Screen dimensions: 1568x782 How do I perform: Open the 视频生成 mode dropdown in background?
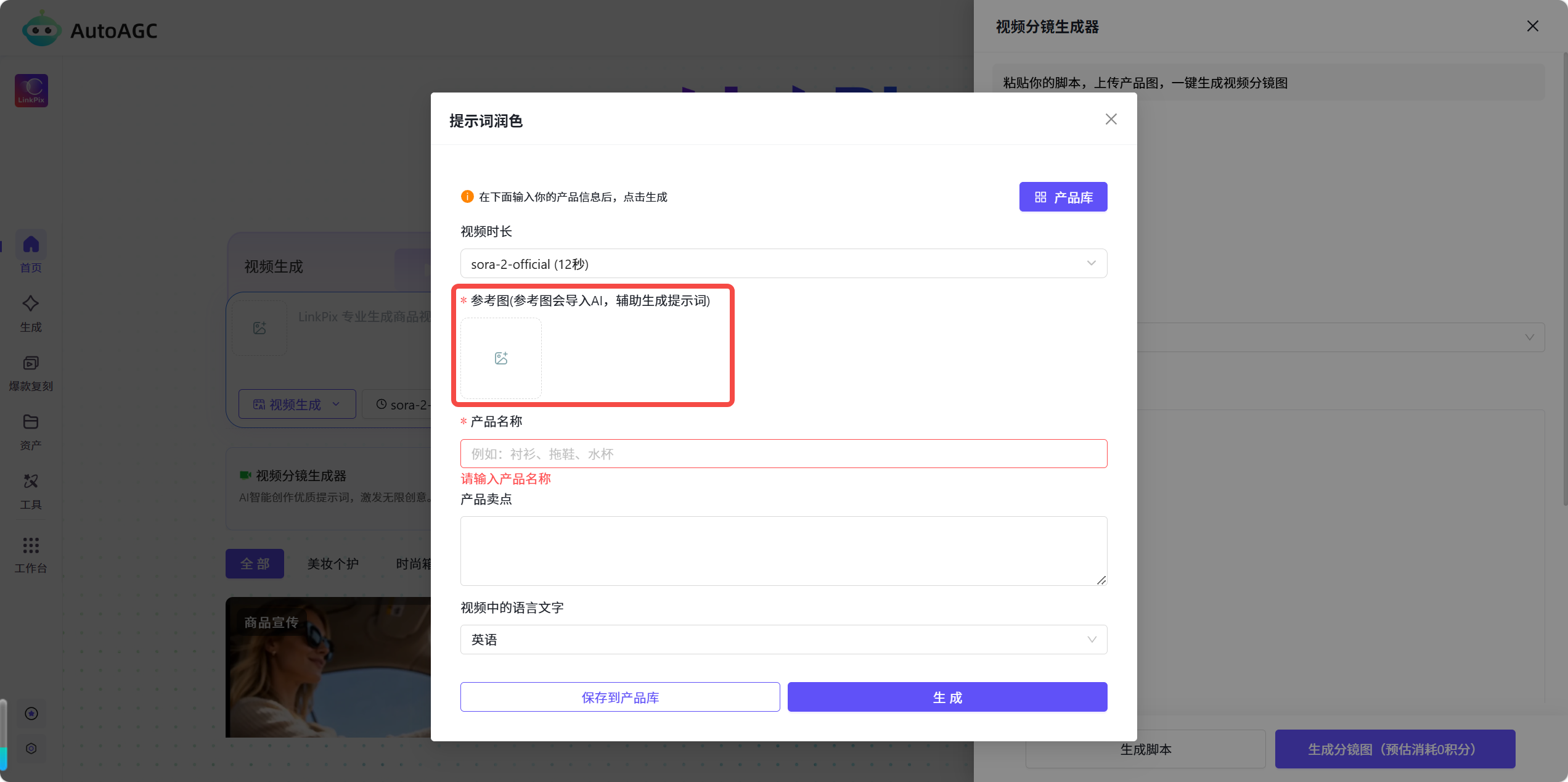pyautogui.click(x=297, y=404)
